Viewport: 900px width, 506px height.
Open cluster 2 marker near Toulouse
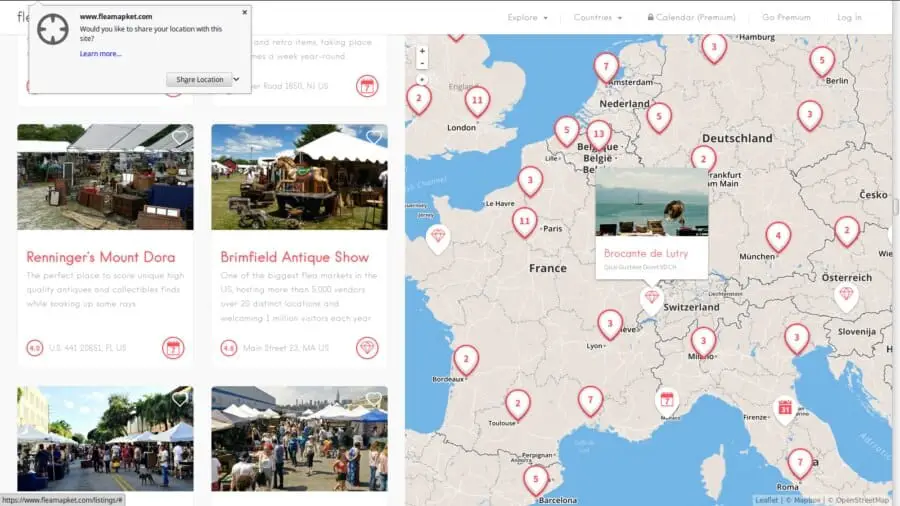(x=517, y=404)
